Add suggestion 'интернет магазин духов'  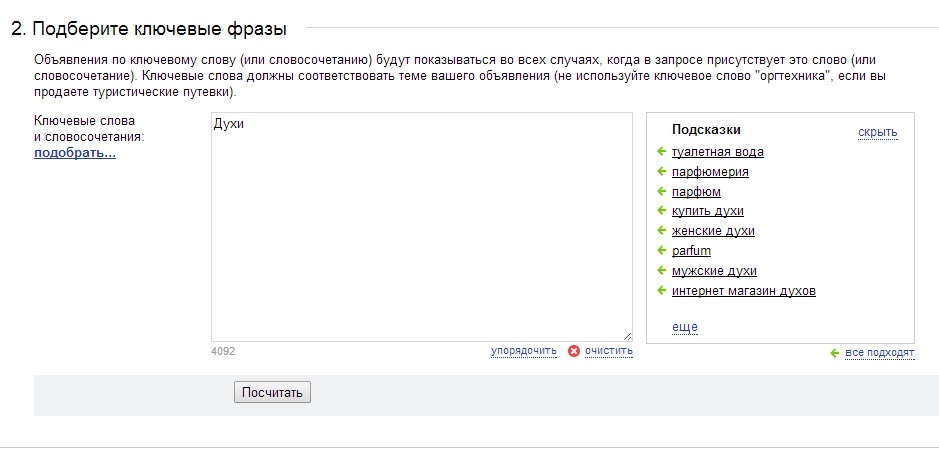744,291
